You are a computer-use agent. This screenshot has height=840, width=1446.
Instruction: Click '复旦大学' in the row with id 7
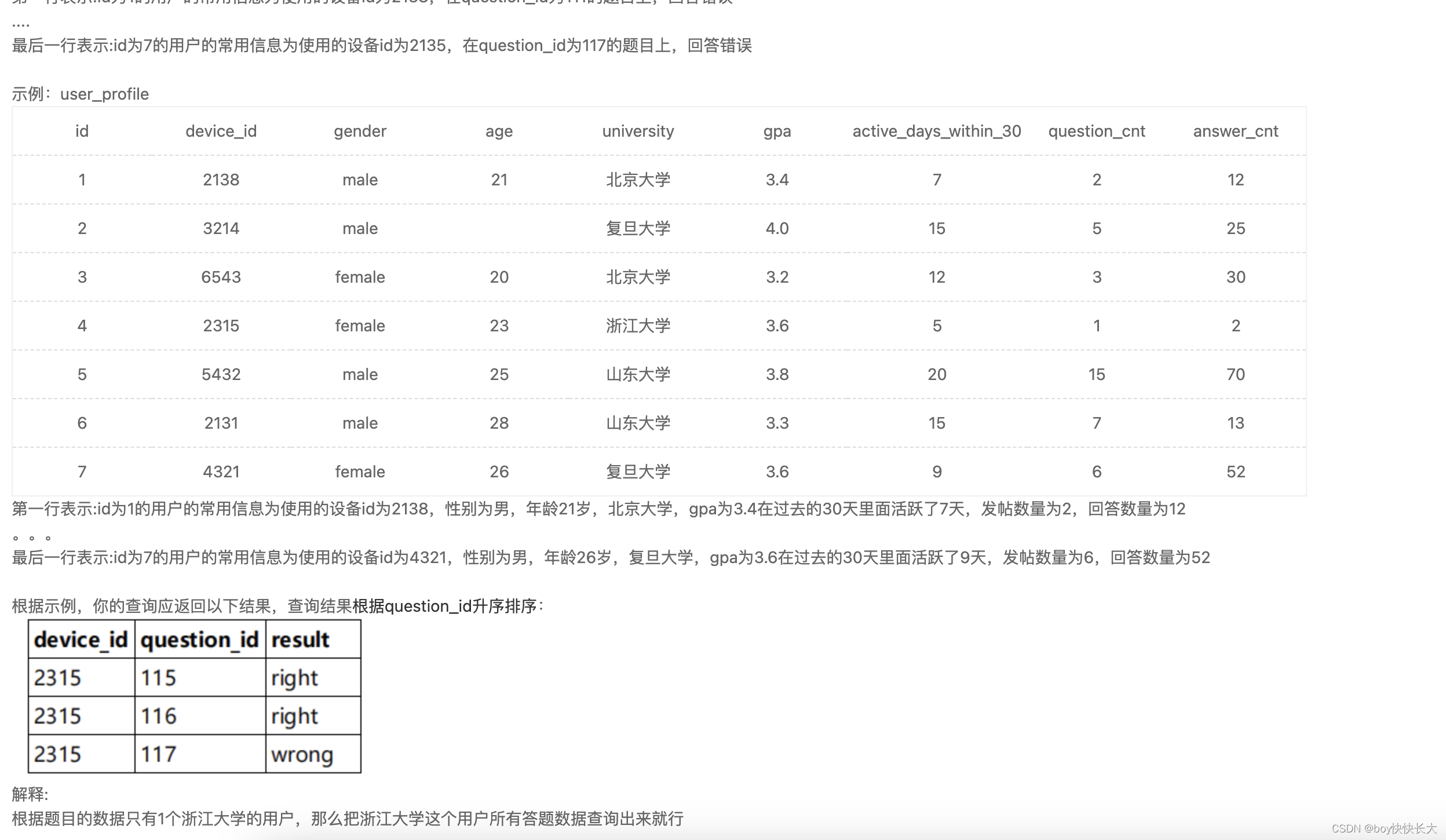pyautogui.click(x=638, y=472)
